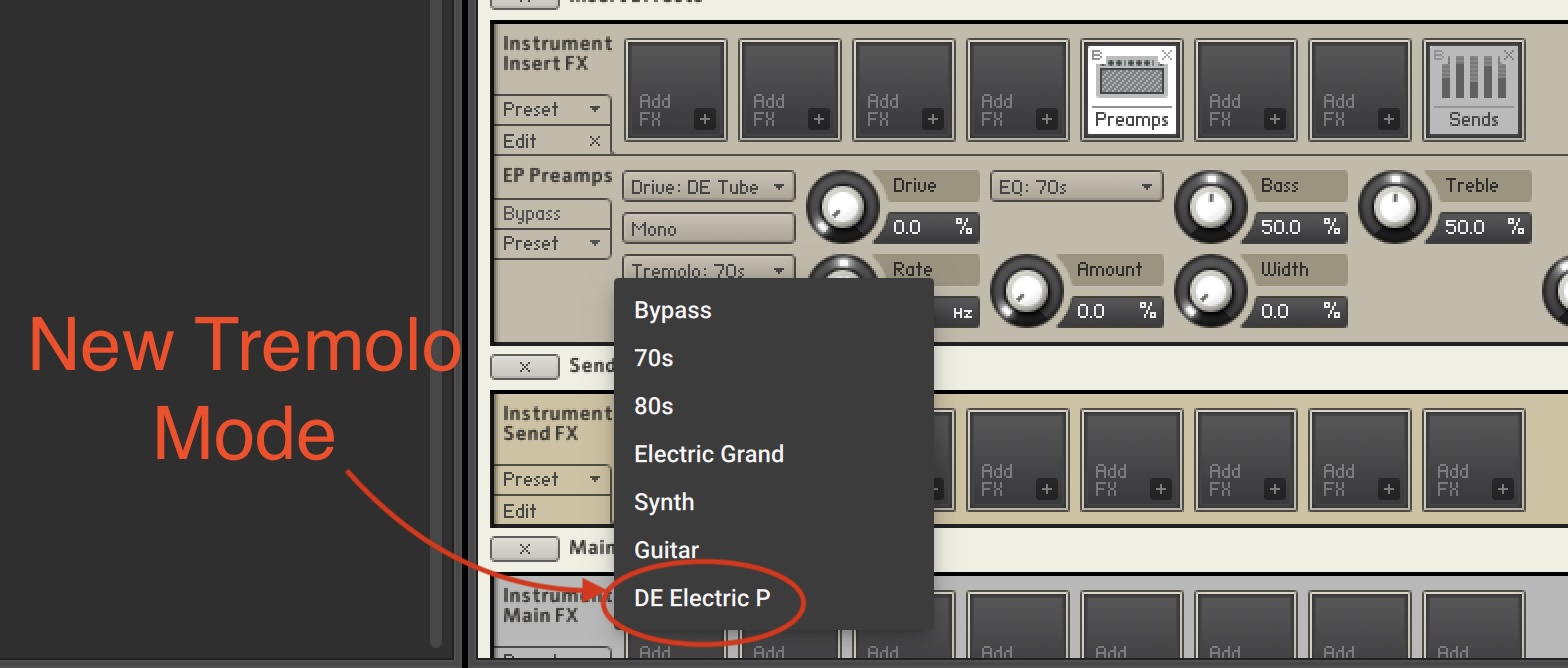The height and width of the screenshot is (668, 1568).
Task: Click plus on Insert slot left of Preamps
Action: point(1047,119)
